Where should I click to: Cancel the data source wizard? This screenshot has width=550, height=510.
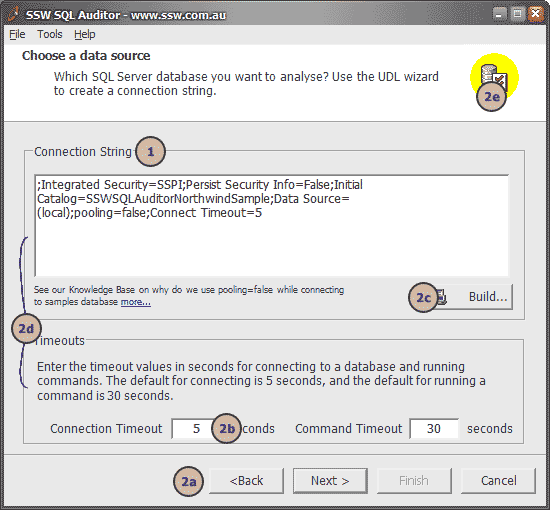coord(498,481)
